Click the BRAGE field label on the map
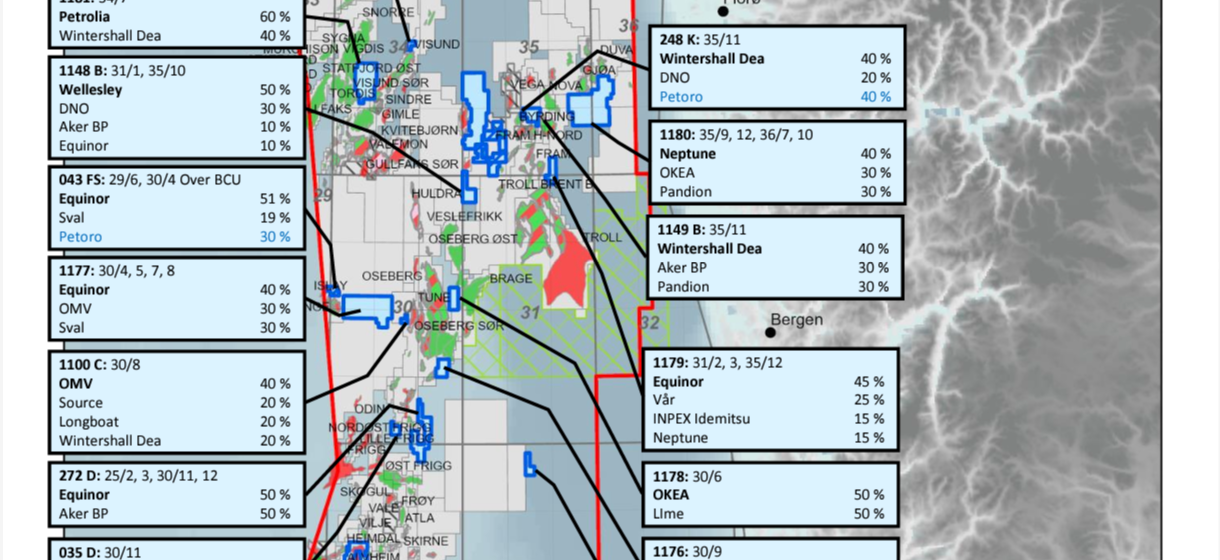The width and height of the screenshot is (1220, 560). [x=510, y=279]
